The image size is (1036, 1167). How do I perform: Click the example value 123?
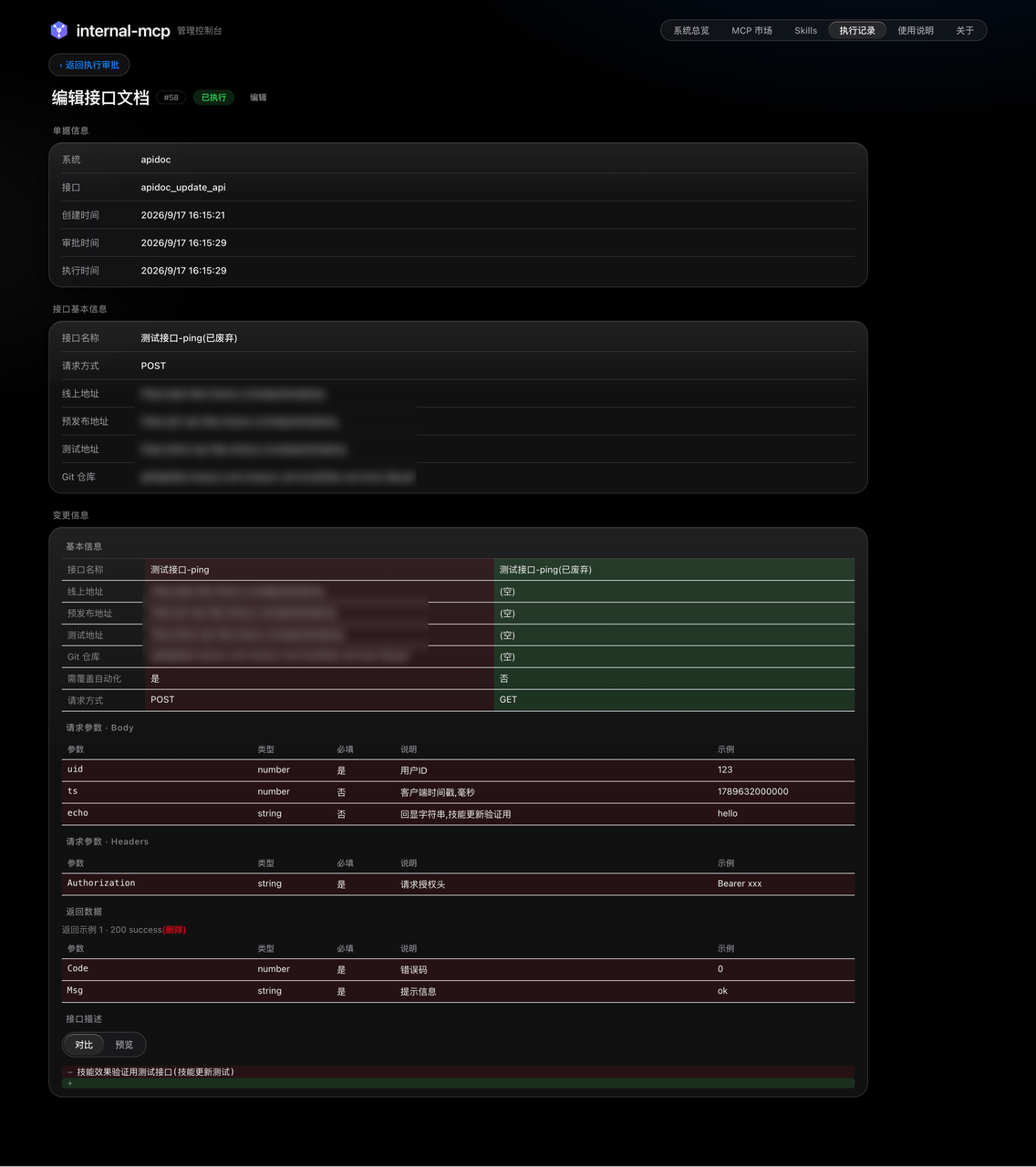point(725,769)
